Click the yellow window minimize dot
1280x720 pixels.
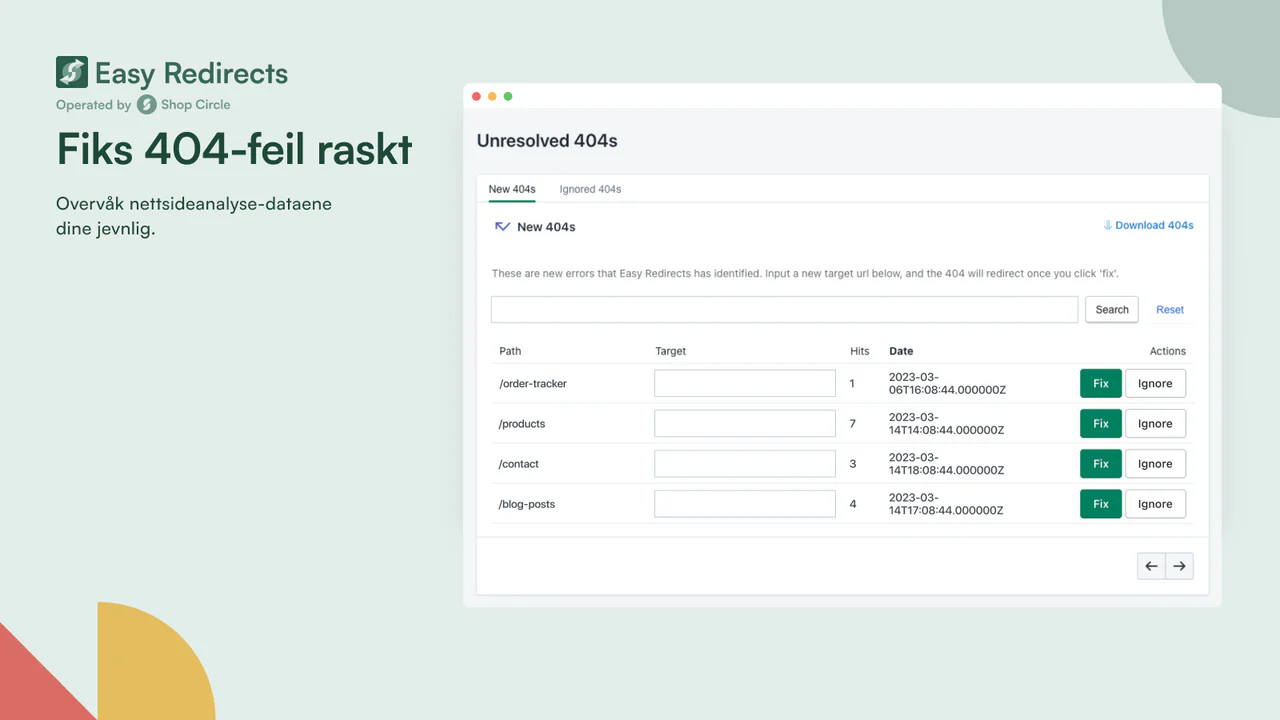click(x=492, y=96)
